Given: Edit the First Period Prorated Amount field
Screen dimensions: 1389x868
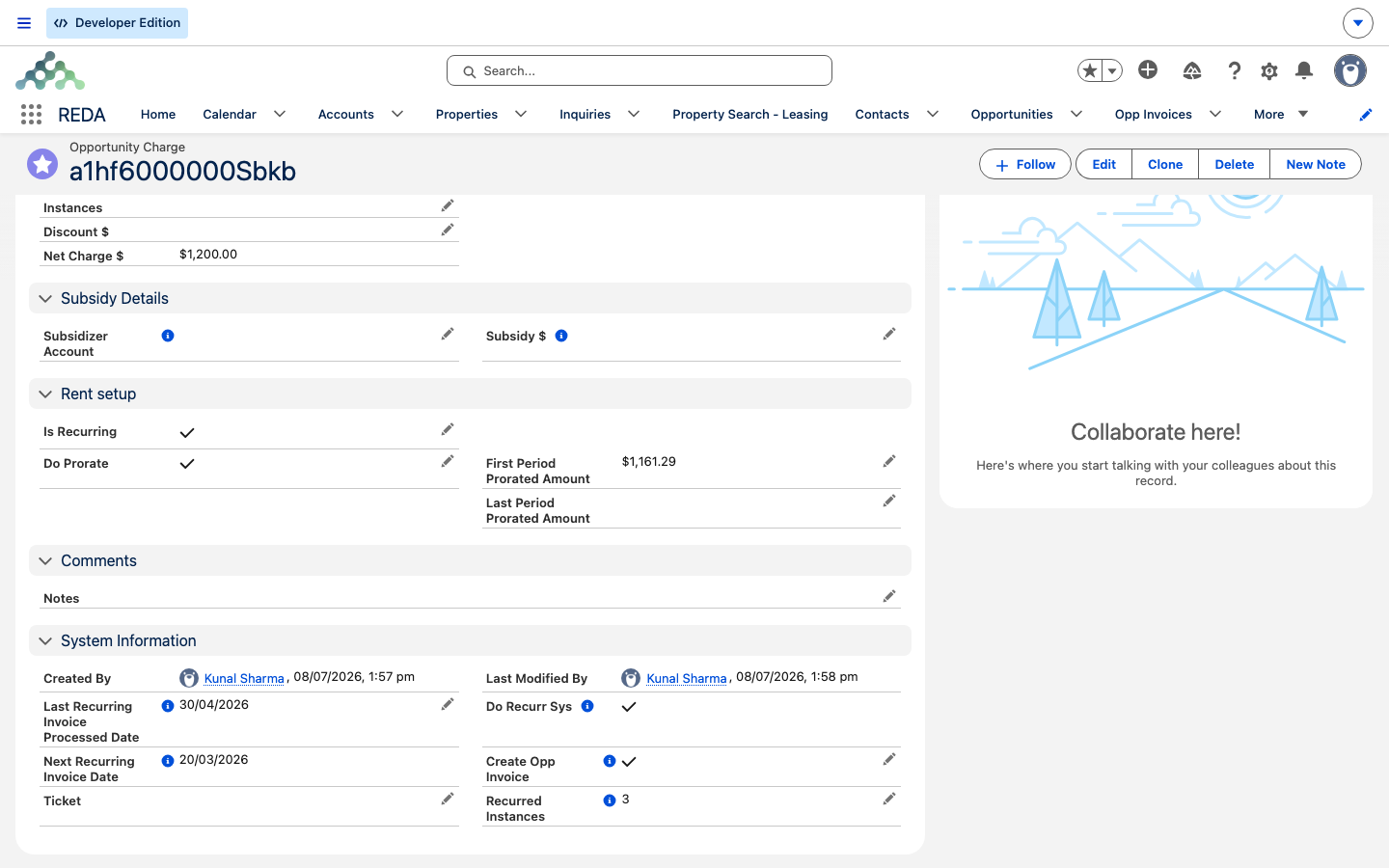Looking at the screenshot, I should click(x=889, y=461).
